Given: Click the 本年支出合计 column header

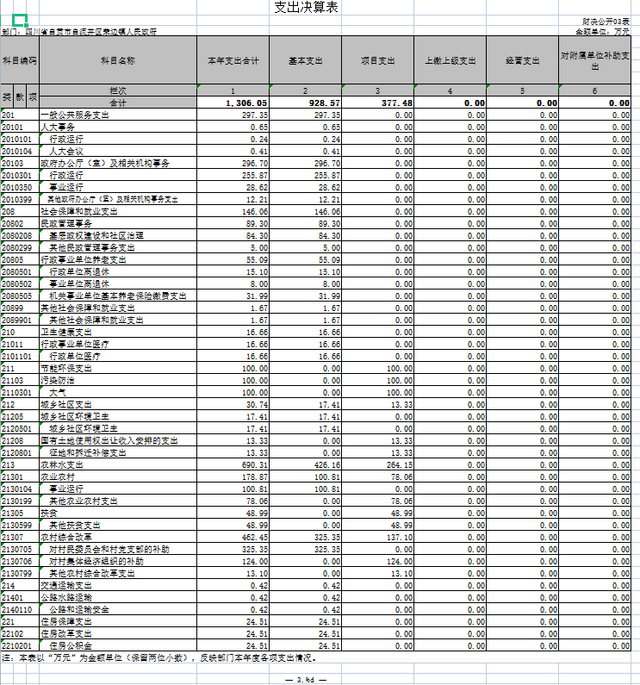Looking at the screenshot, I should click(232, 60).
